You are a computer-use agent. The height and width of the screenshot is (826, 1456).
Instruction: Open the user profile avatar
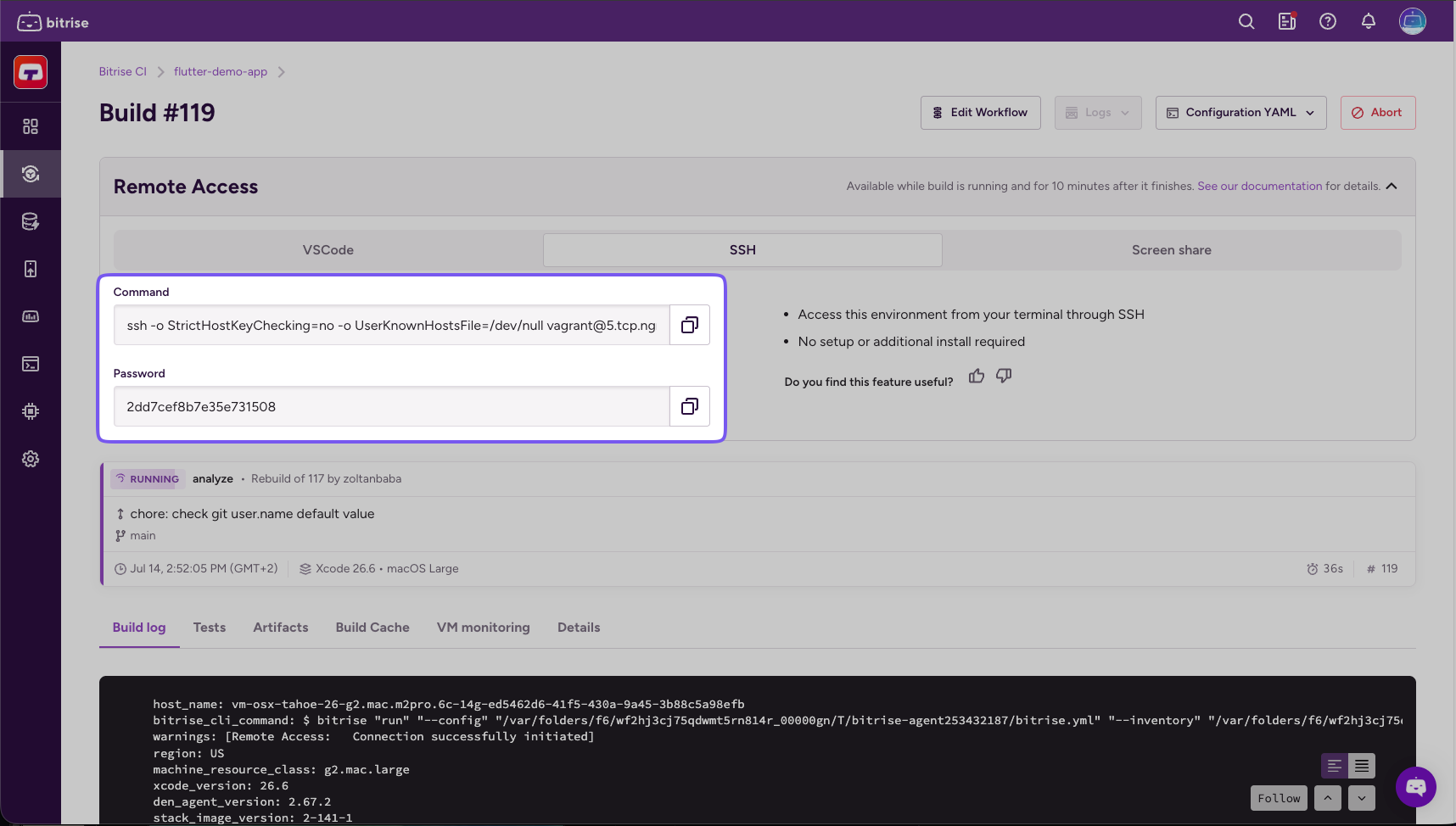pyautogui.click(x=1413, y=21)
